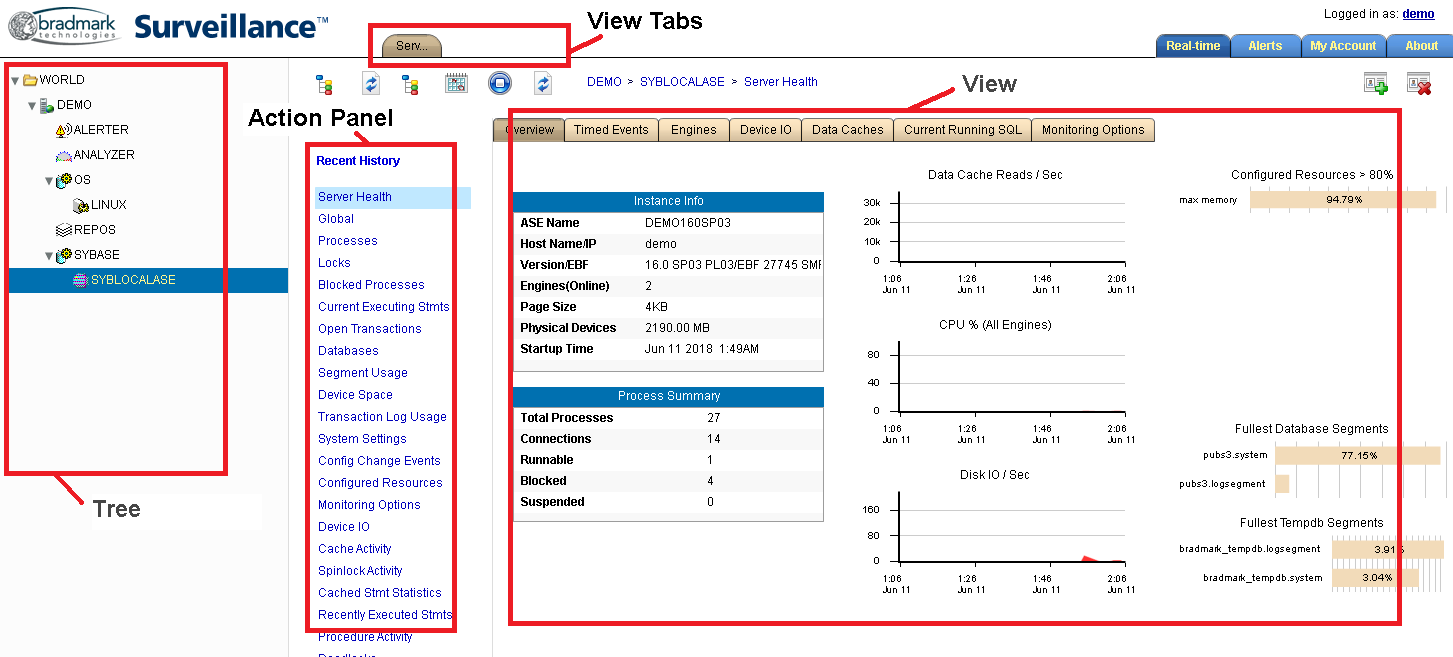
Task: Open the Current Running SQL tab
Action: [x=962, y=130]
